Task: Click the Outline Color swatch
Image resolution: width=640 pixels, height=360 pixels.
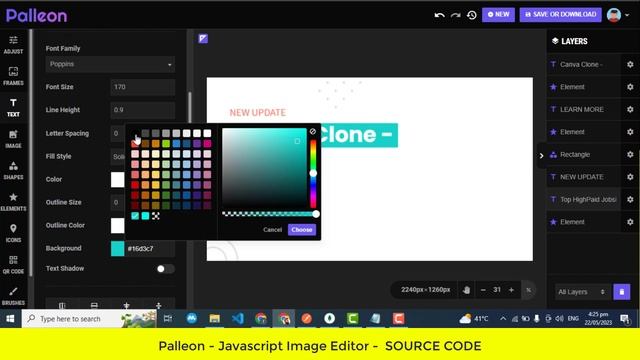Action: 118,225
